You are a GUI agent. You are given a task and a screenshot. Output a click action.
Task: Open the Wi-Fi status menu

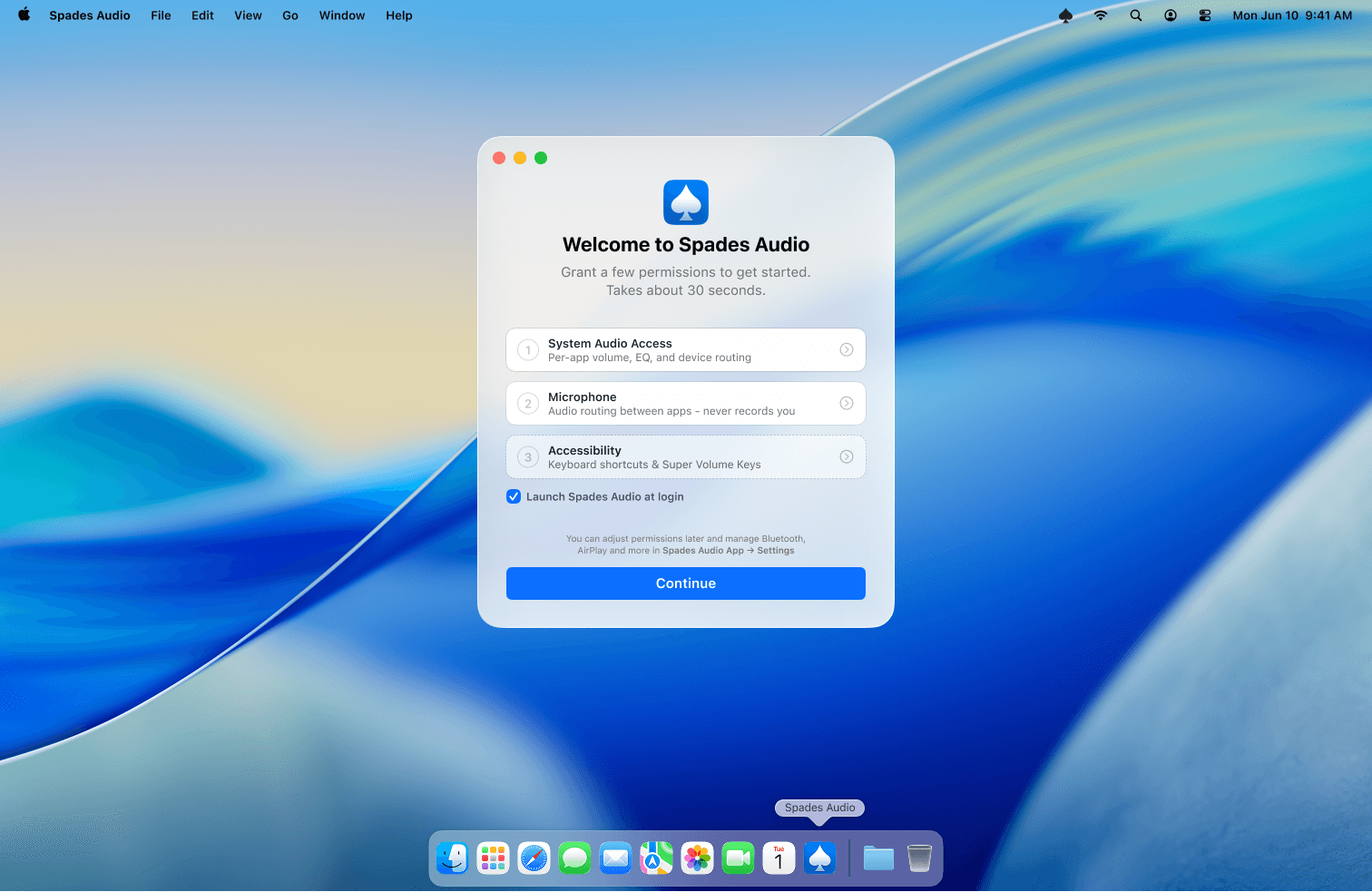(1100, 15)
